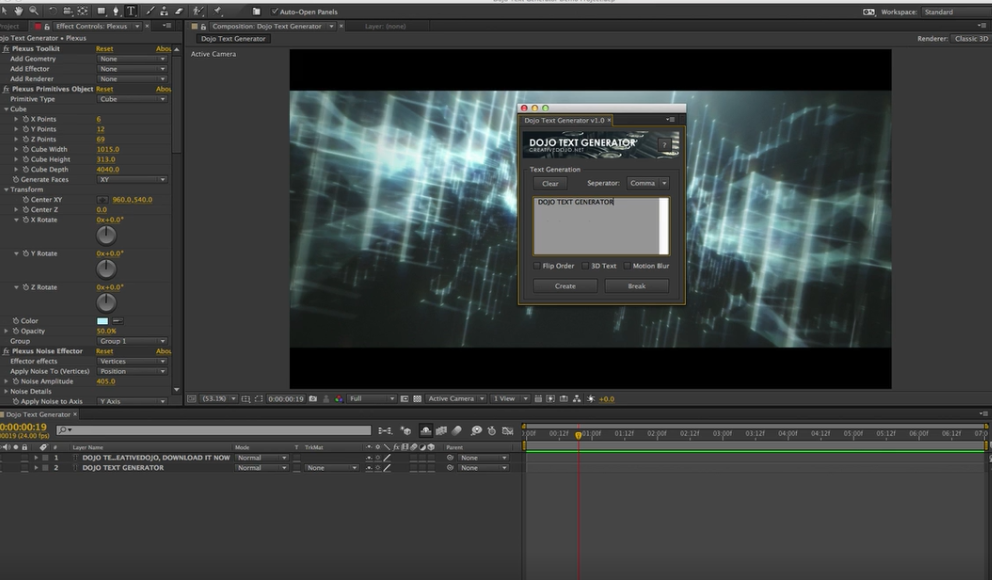Open the Full resolution dropdown
Viewport: 992px width, 580px height.
click(371, 398)
